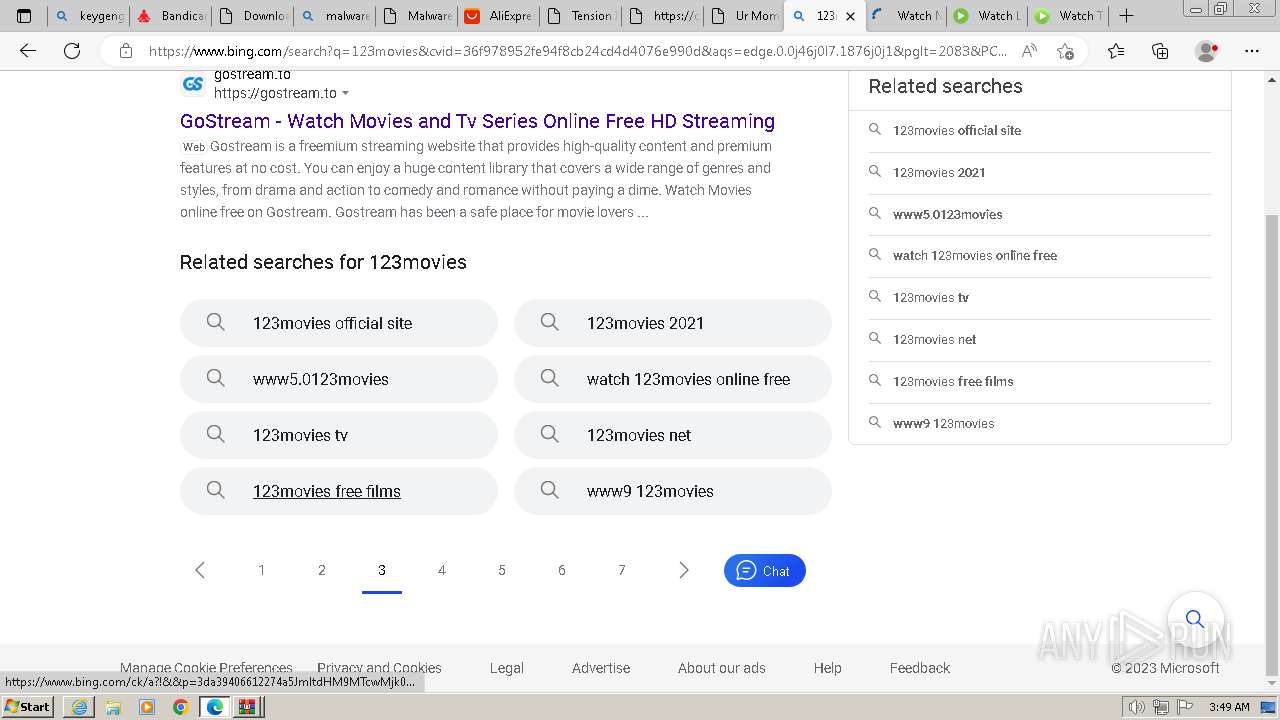Open Help footer link
Image resolution: width=1280 pixels, height=720 pixels.
(x=828, y=668)
